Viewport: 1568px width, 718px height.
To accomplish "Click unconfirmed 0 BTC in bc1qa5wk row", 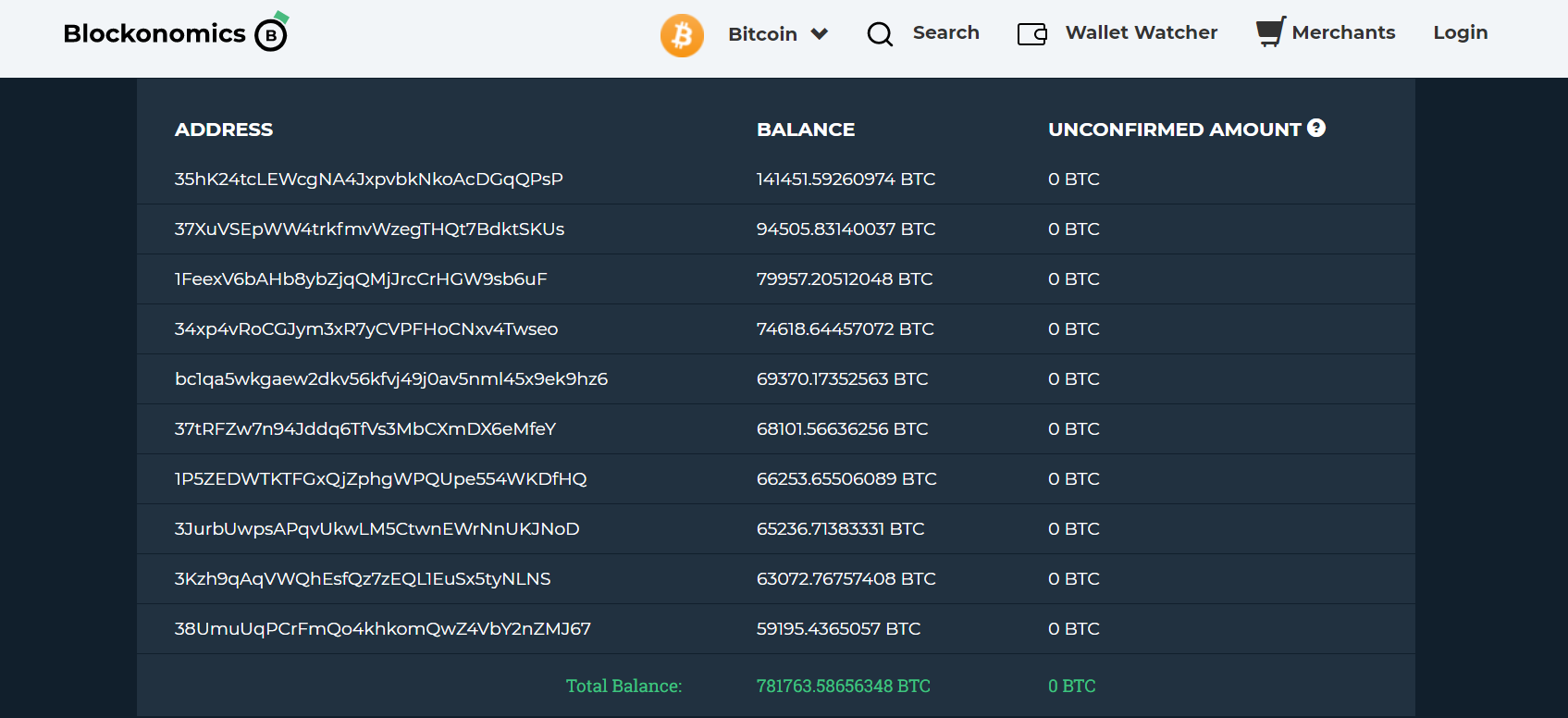I will (1073, 378).
